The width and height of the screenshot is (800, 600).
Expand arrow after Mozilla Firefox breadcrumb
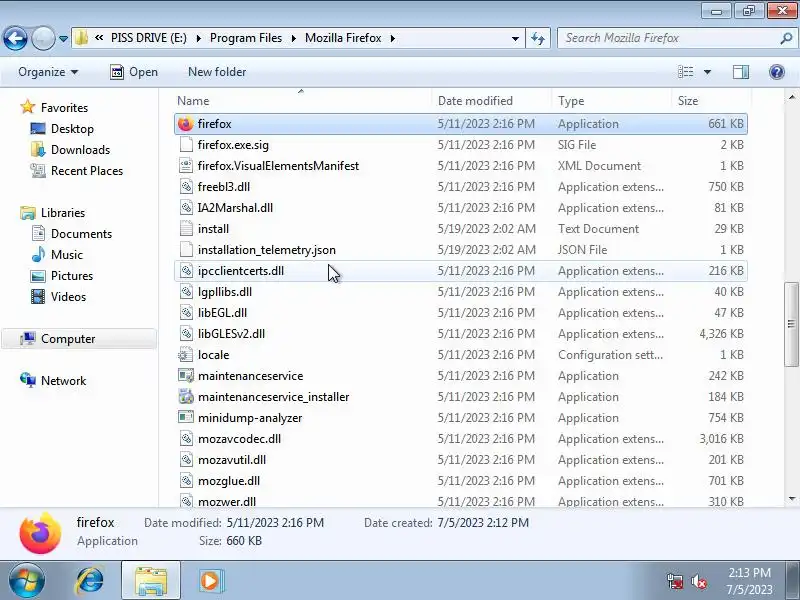coord(392,38)
